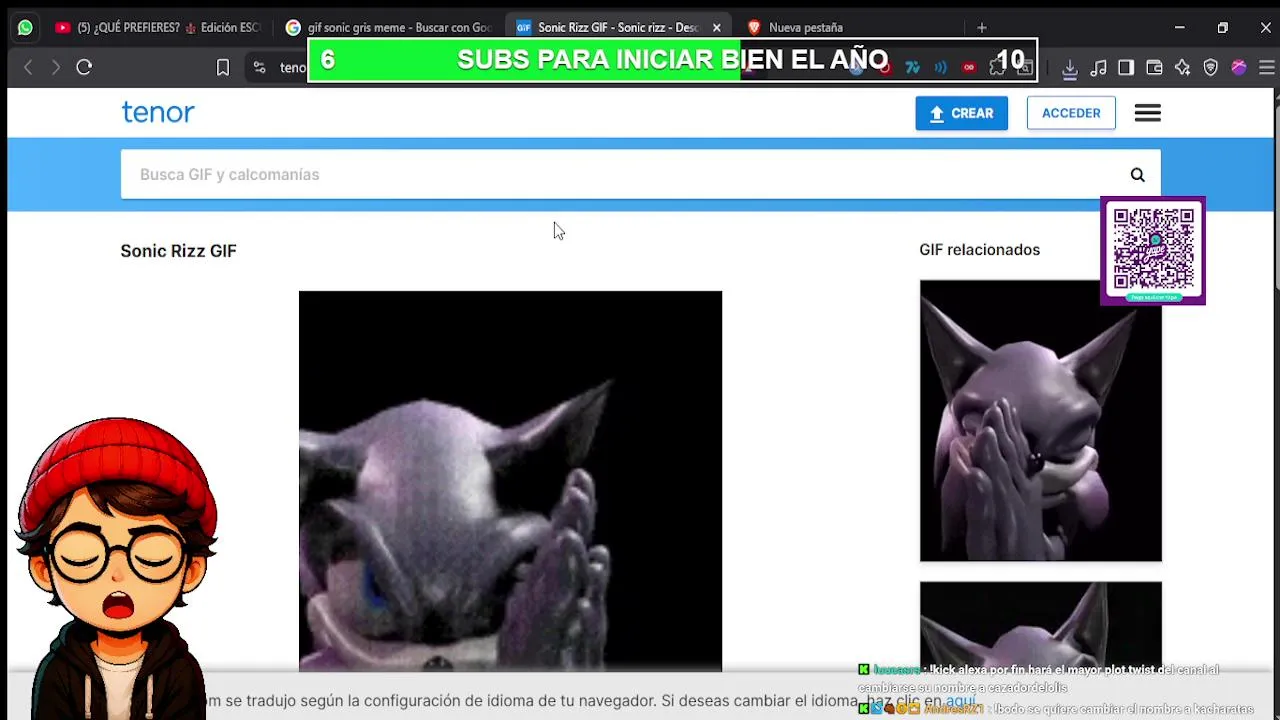Reload the current page
1280x720 pixels.
pyautogui.click(x=84, y=67)
